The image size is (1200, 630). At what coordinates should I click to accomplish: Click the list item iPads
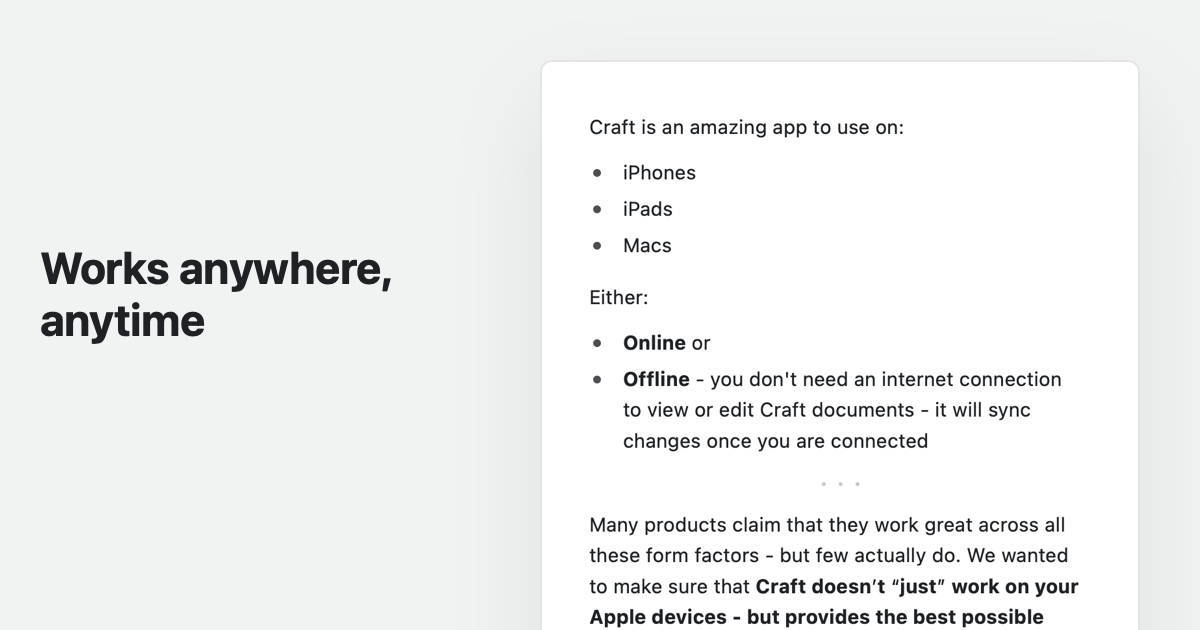coord(647,209)
